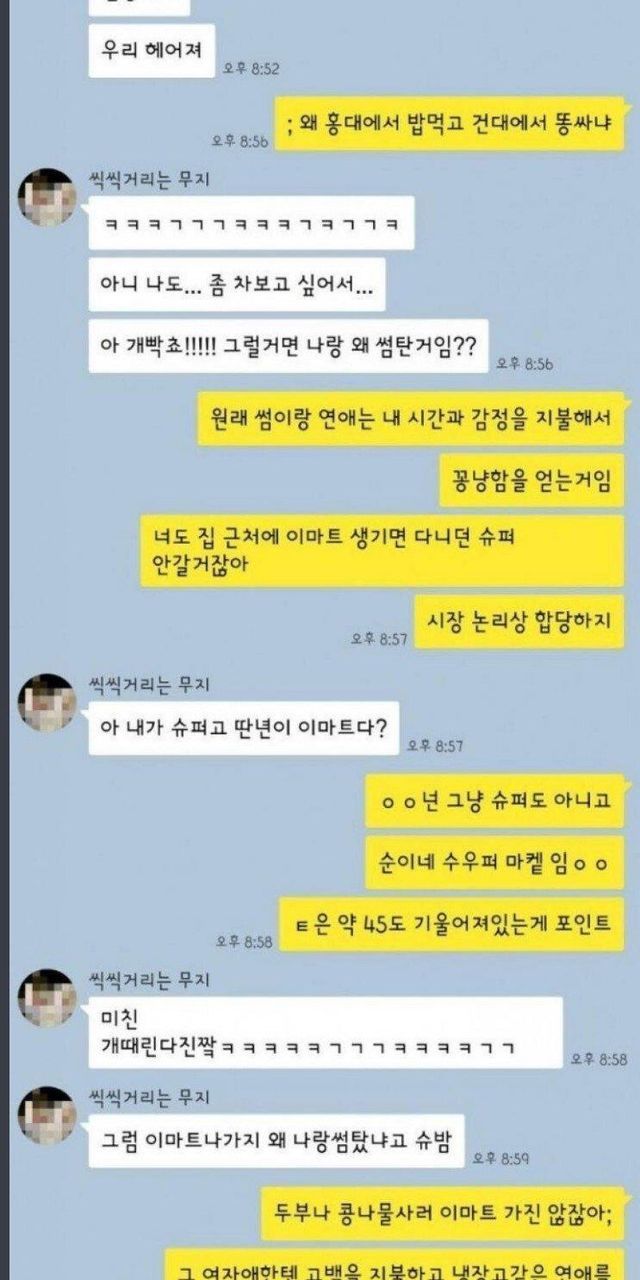Tap the '순이네 수우퍼 마켙 임ㅇㅇ' message
Screen dimensions: 640x1280
[x=495, y=864]
